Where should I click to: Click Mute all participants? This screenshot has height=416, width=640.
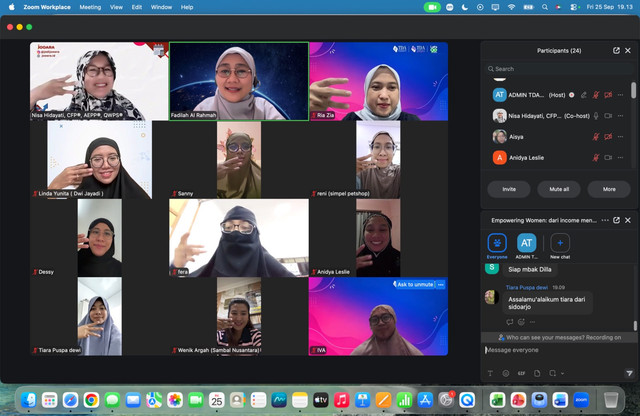pos(559,189)
